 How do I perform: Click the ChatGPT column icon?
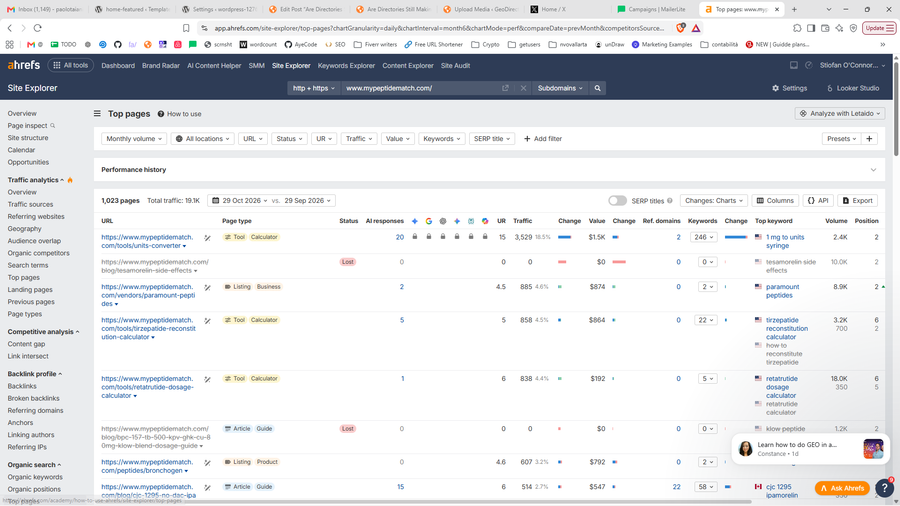click(x=443, y=221)
